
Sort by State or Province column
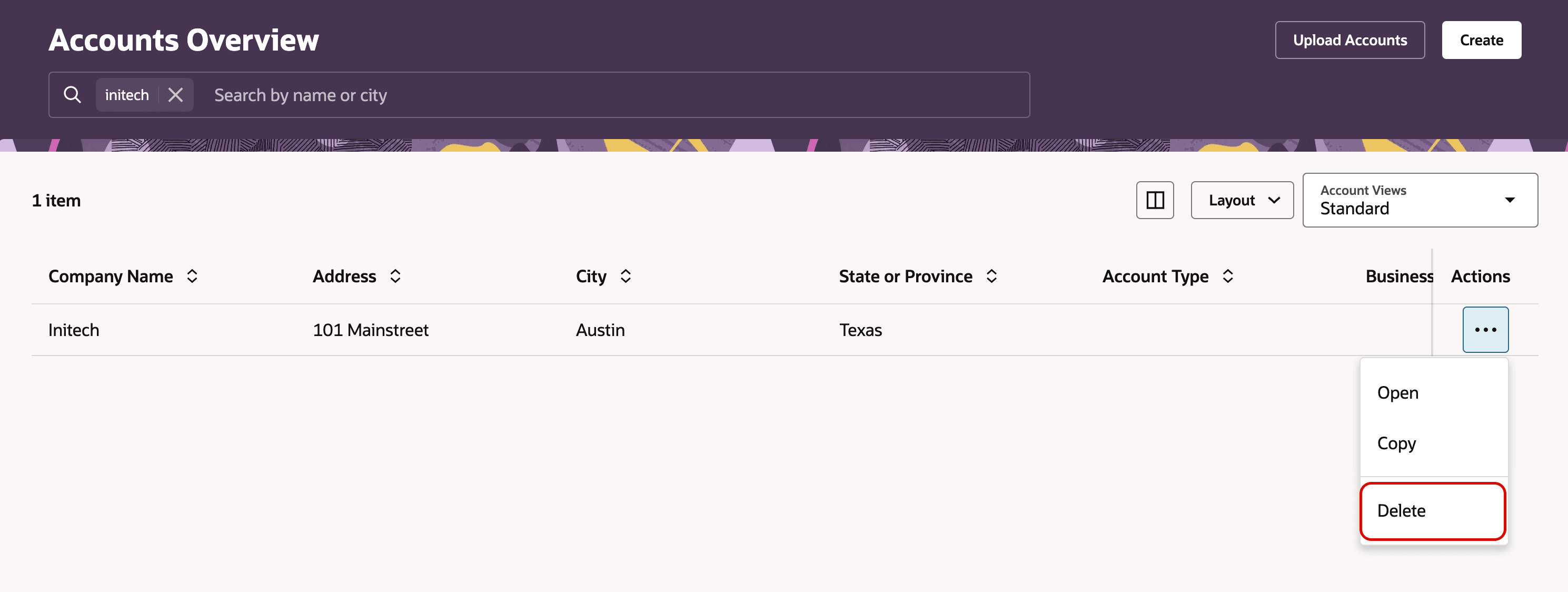click(x=991, y=276)
